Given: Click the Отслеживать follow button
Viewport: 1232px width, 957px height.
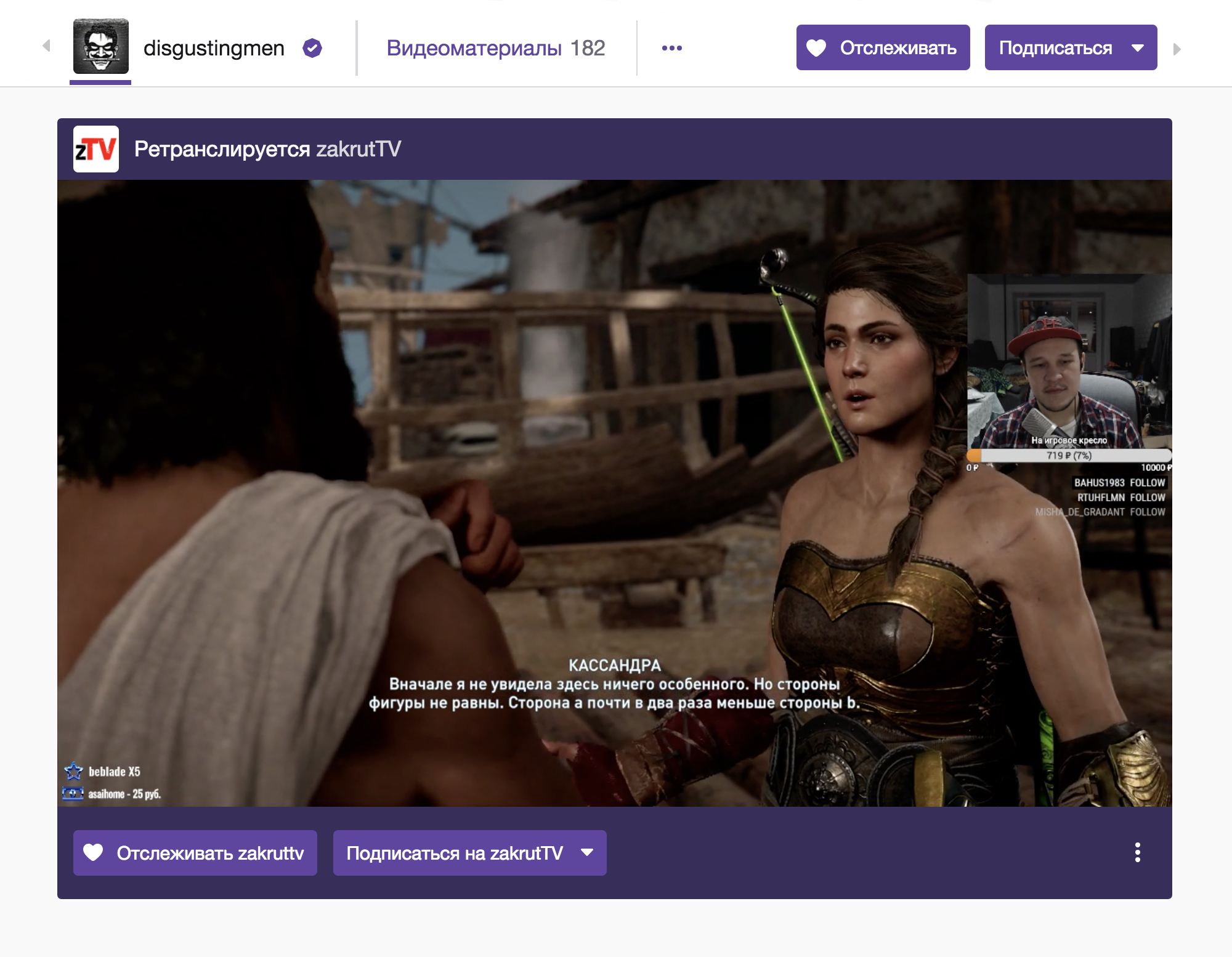Looking at the screenshot, I should (883, 47).
